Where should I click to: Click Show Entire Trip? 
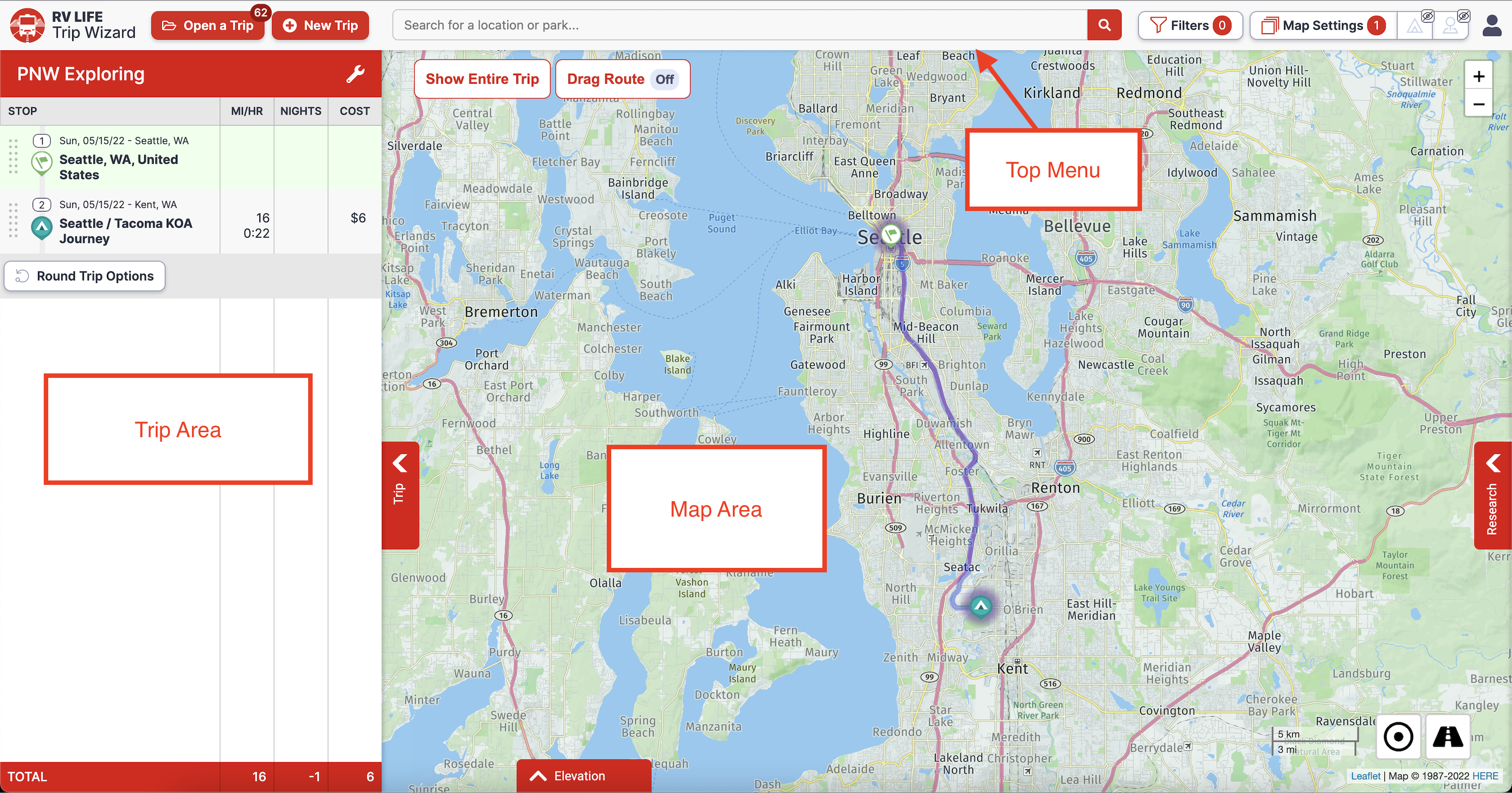click(482, 79)
